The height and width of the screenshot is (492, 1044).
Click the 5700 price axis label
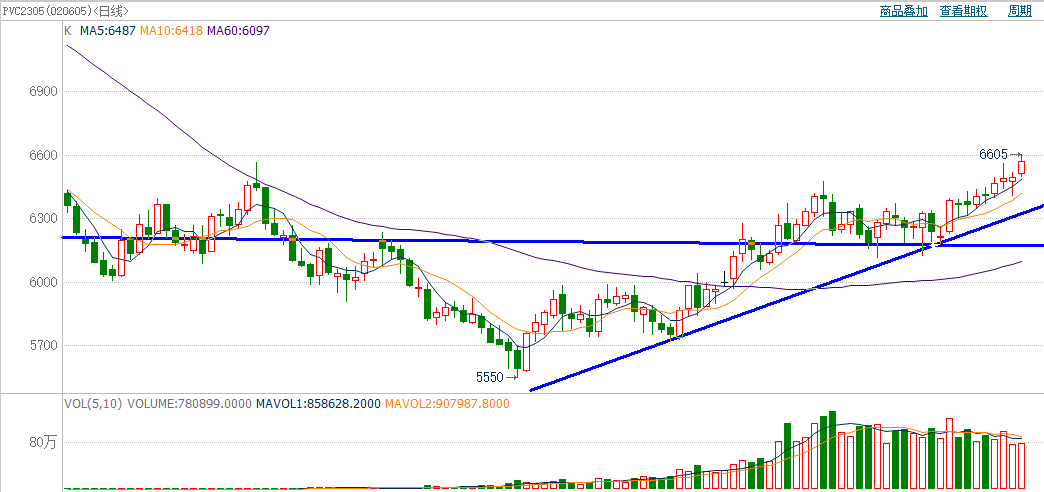pyautogui.click(x=41, y=346)
